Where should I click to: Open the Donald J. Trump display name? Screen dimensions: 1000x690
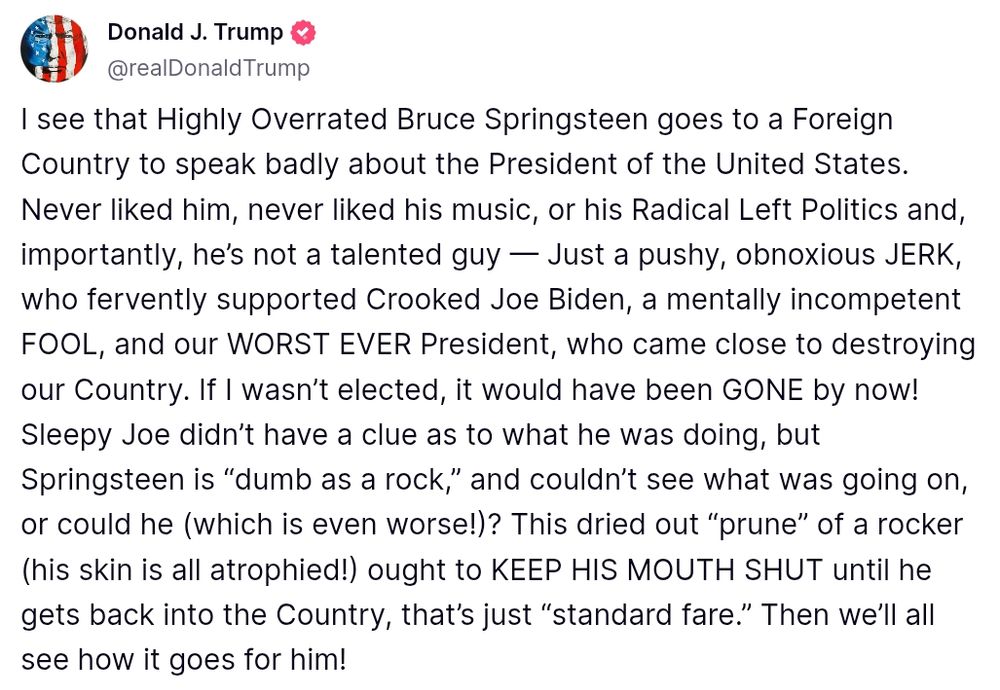tap(195, 33)
